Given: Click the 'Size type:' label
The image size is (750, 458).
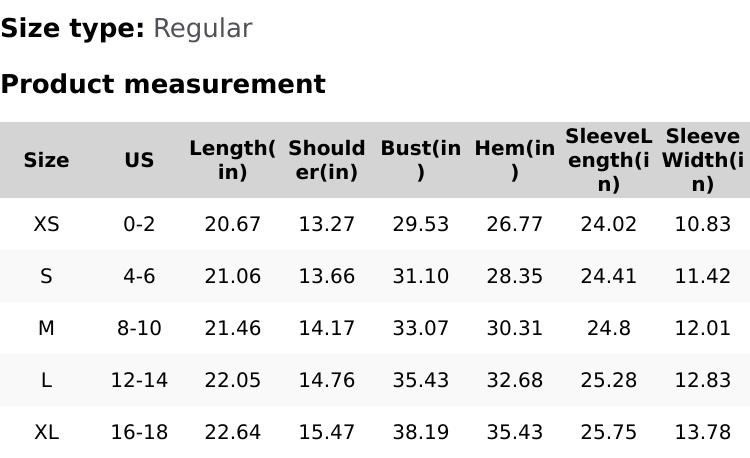Looking at the screenshot, I should pos(72,29).
